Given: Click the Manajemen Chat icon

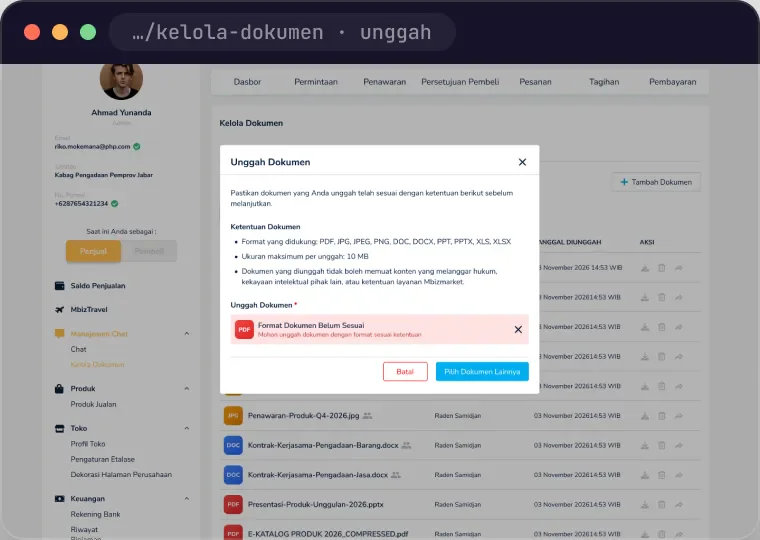Looking at the screenshot, I should [60, 334].
